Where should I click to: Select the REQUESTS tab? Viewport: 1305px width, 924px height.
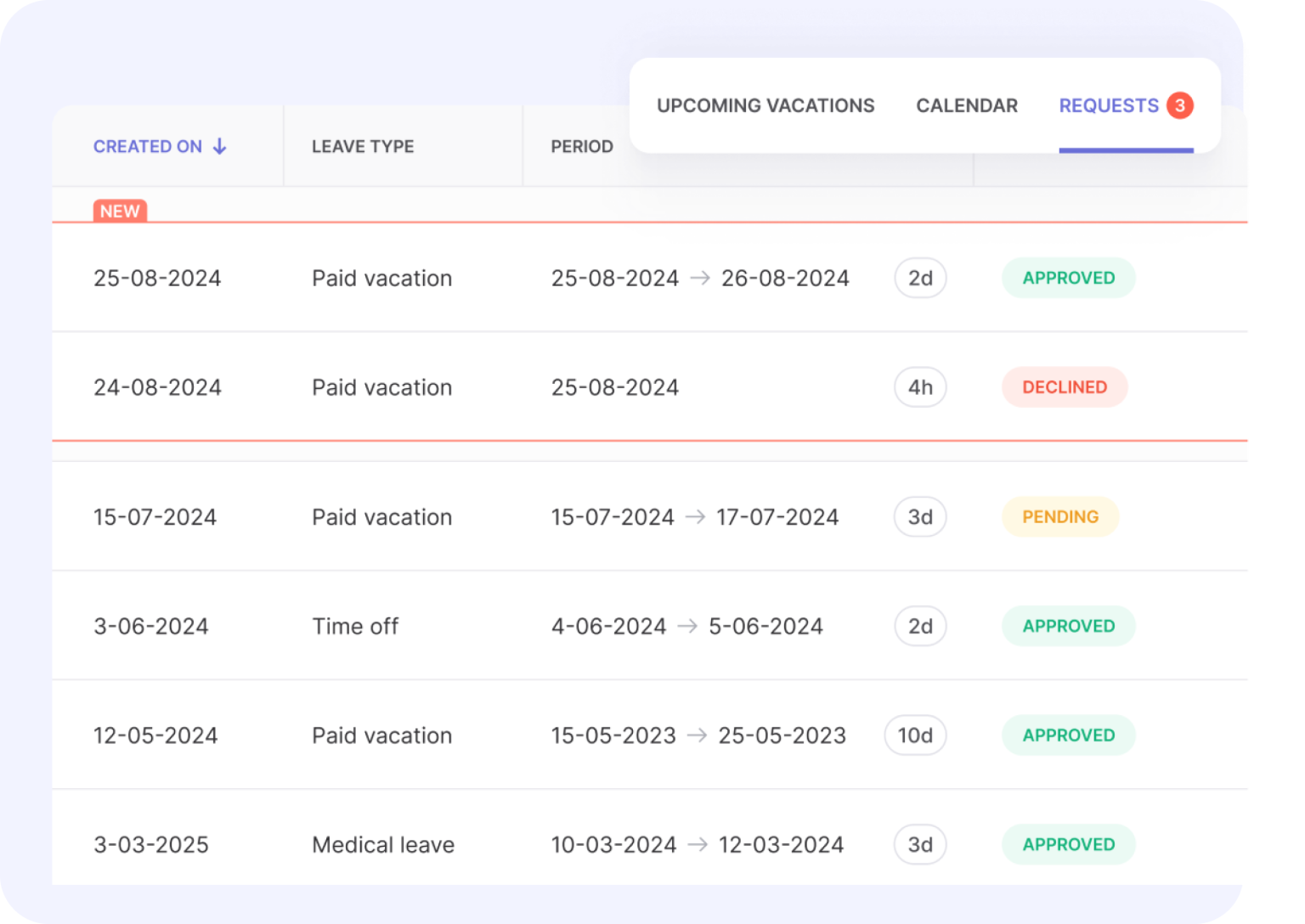[1108, 105]
